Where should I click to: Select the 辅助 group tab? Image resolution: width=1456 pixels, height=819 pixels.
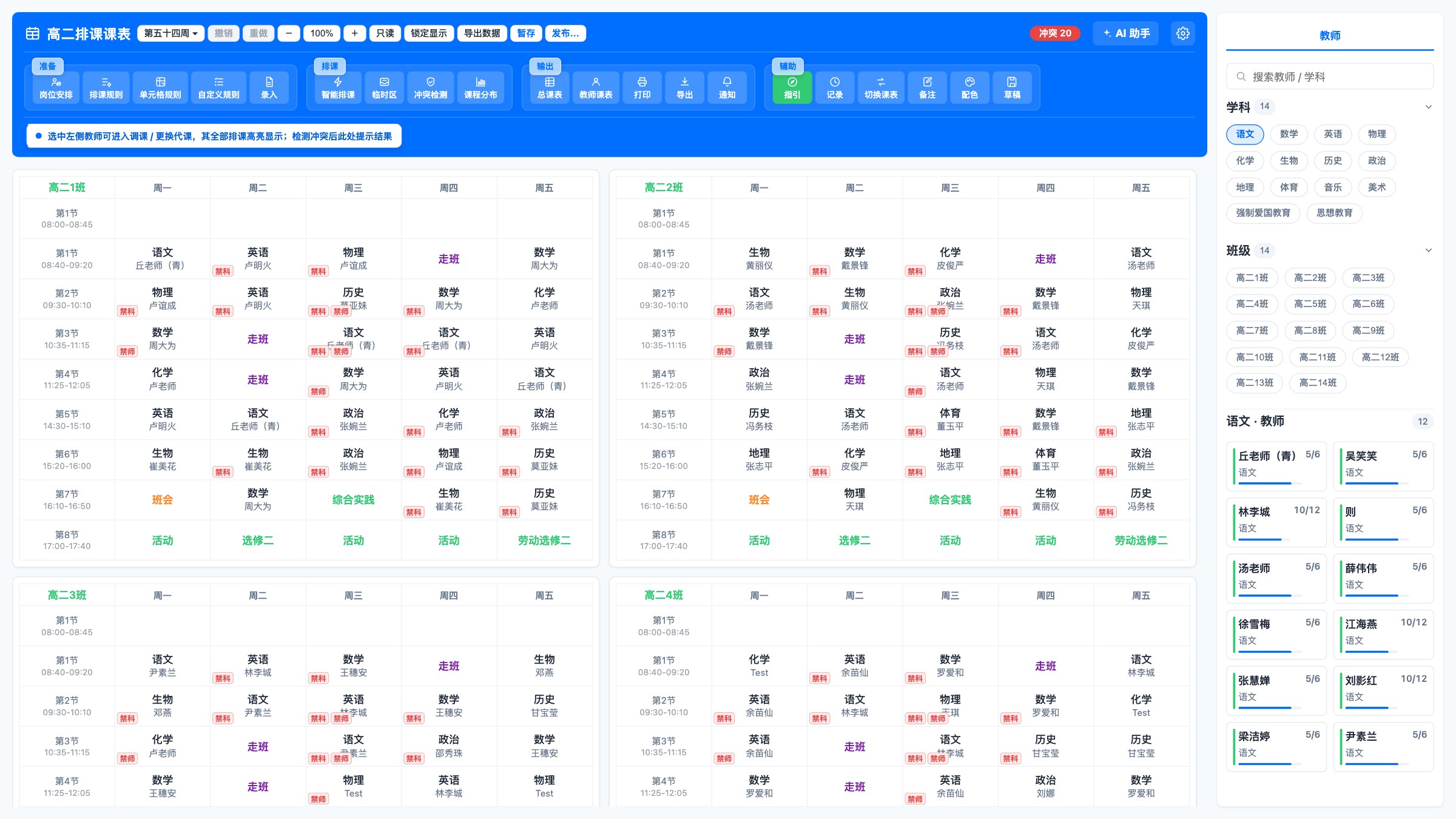pos(787,66)
